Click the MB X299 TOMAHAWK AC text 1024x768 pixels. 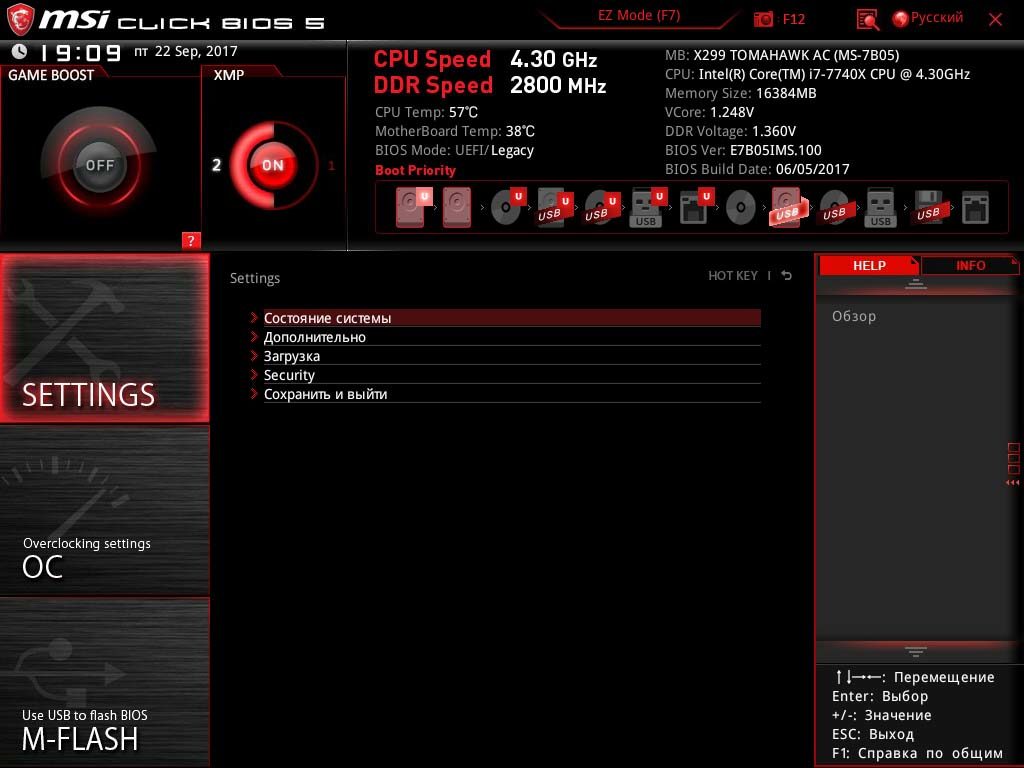(782, 56)
